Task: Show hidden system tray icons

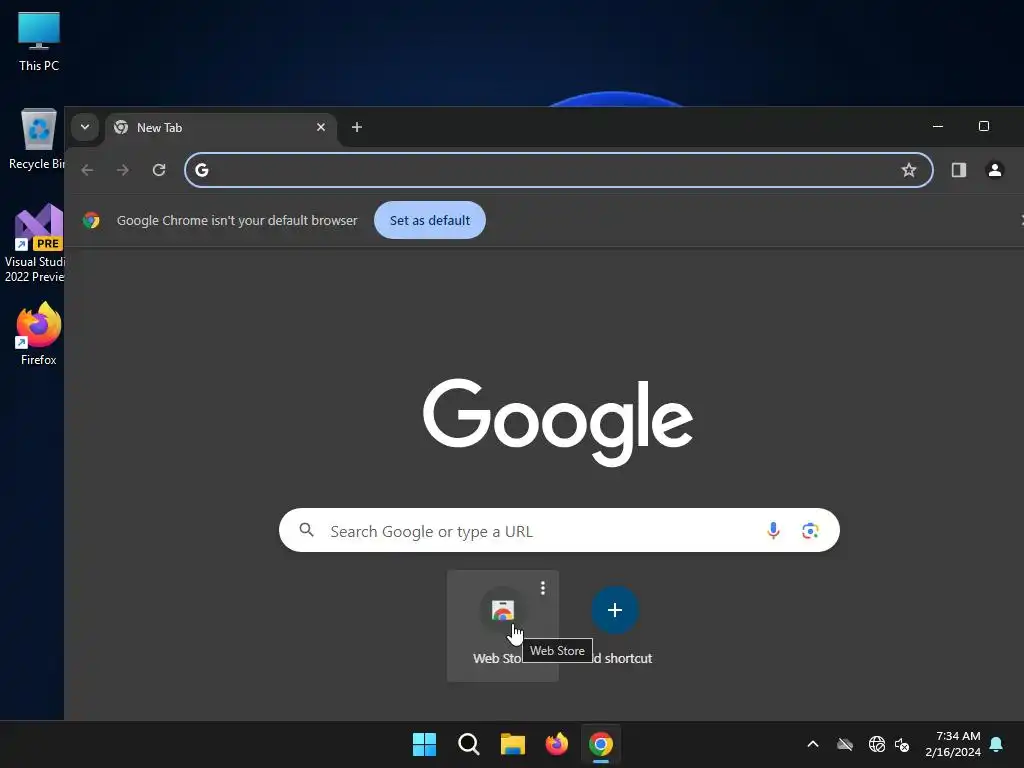Action: coord(813,744)
